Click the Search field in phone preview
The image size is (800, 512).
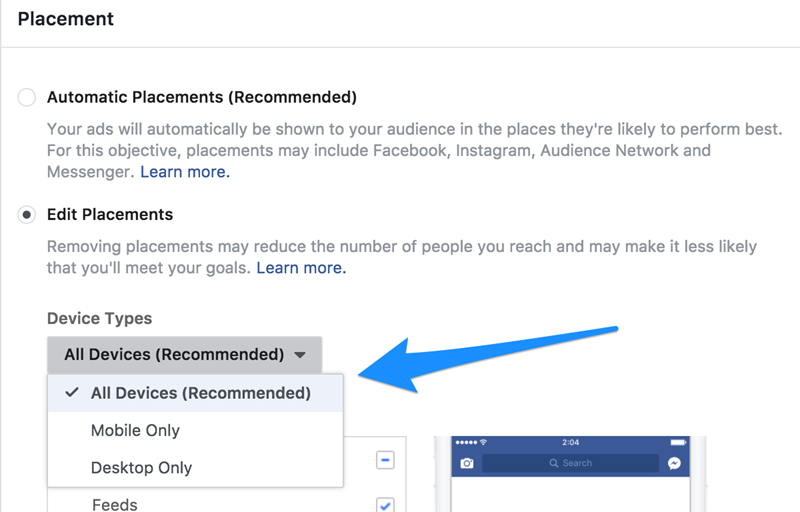(x=571, y=463)
